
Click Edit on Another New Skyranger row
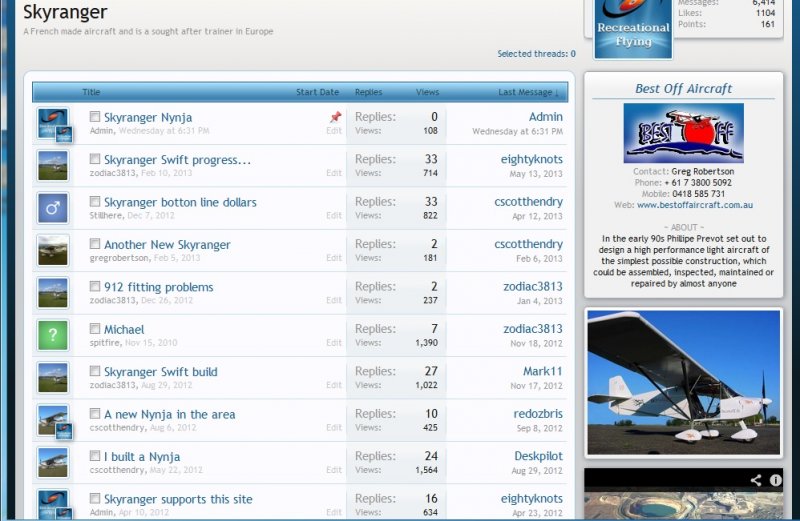click(x=334, y=258)
